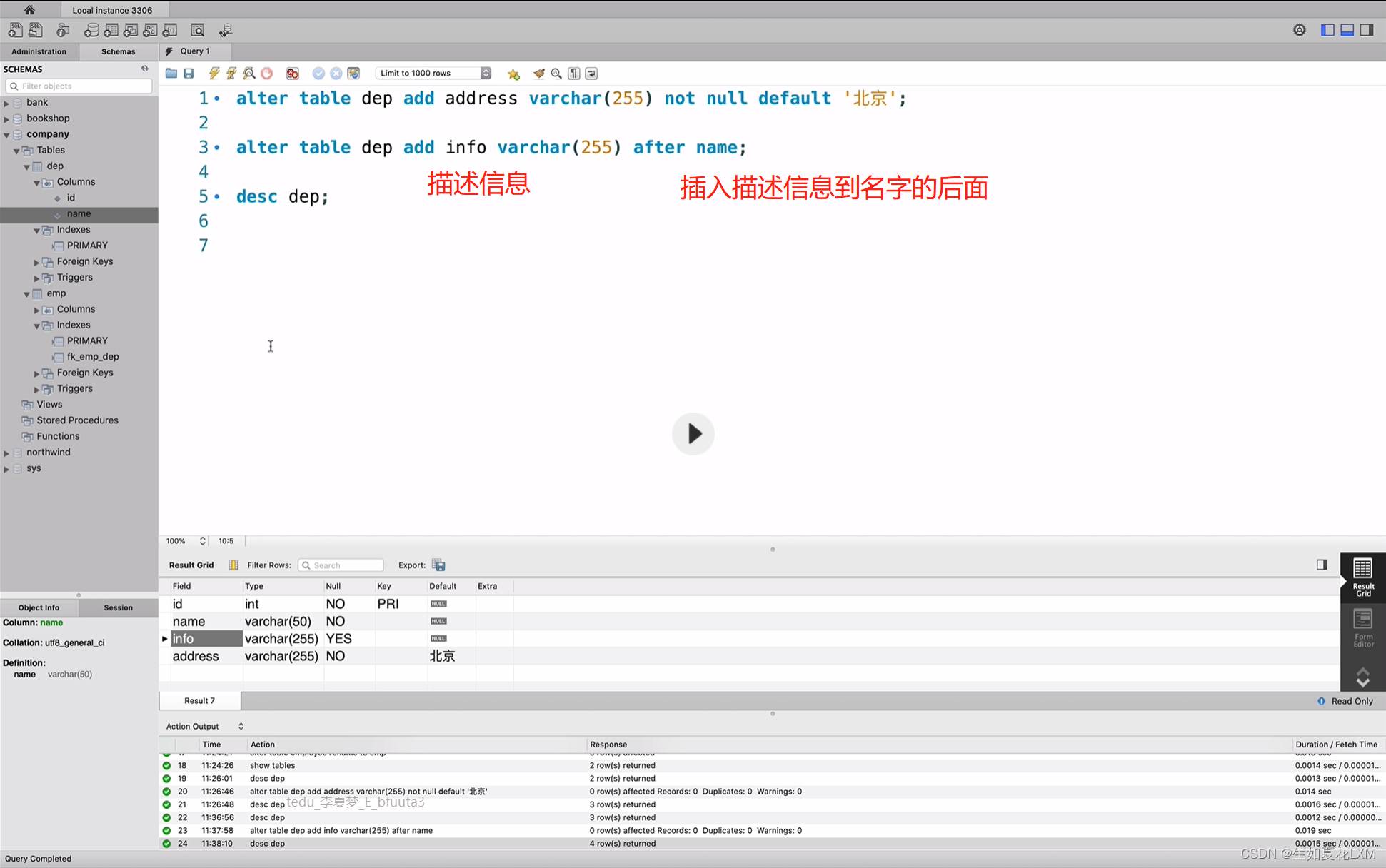1386x868 pixels.
Task: Beautify the query broom icon
Action: coord(539,73)
